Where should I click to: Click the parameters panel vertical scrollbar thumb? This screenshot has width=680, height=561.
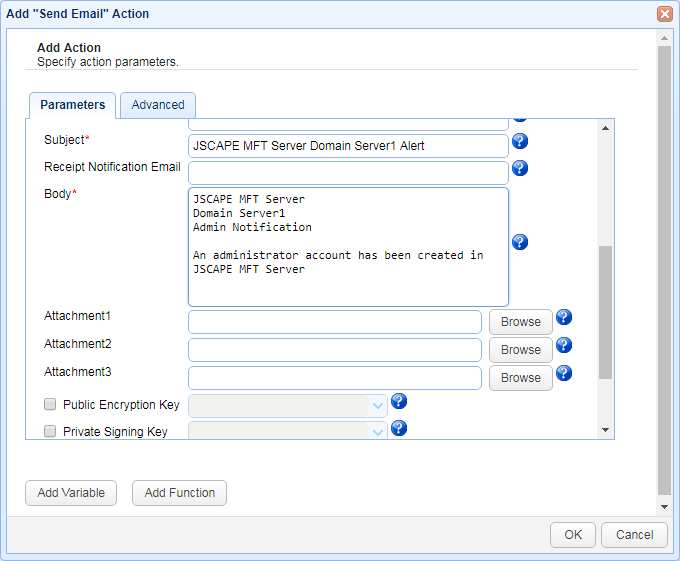[x=605, y=312]
